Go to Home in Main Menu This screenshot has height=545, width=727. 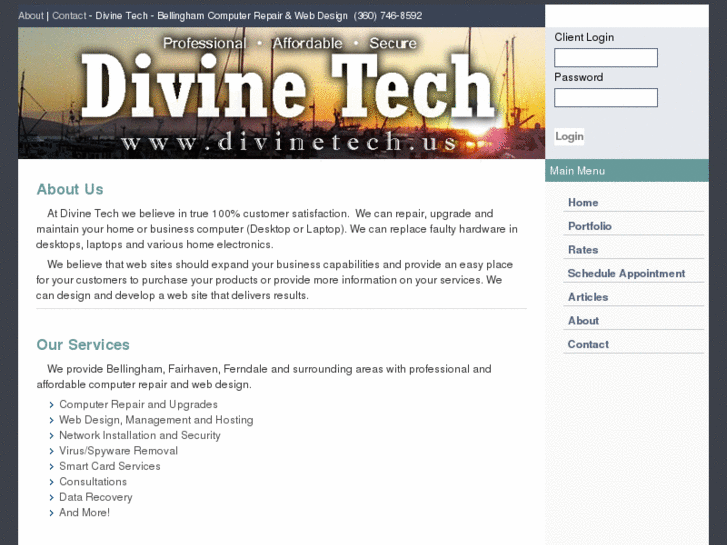[x=583, y=203]
